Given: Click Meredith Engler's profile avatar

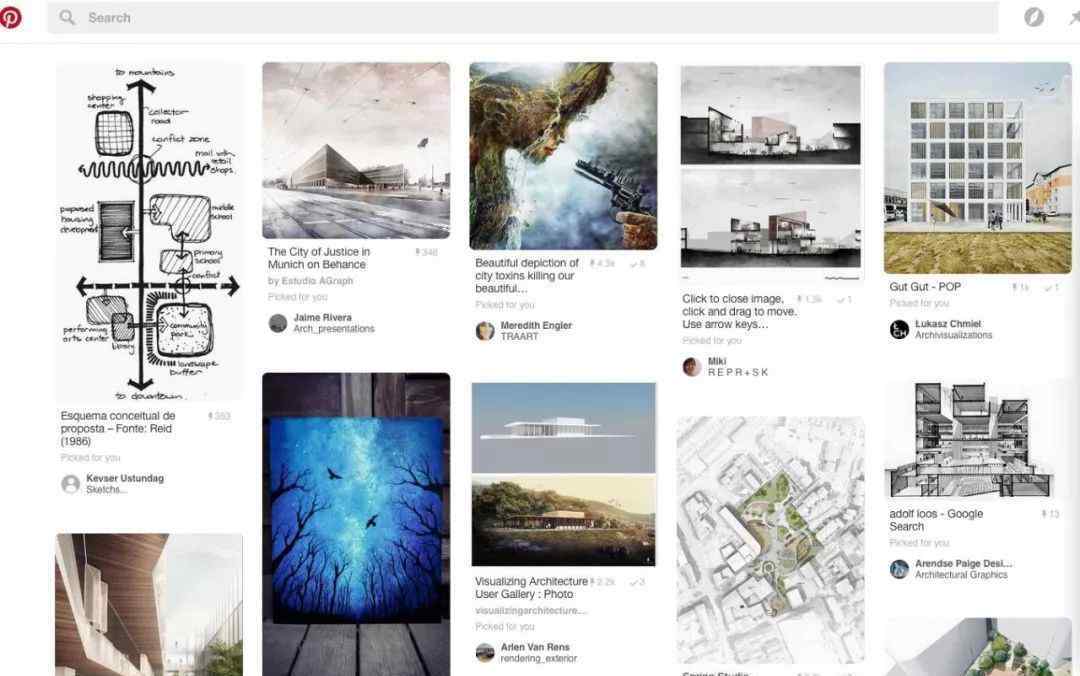Looking at the screenshot, I should [485, 331].
